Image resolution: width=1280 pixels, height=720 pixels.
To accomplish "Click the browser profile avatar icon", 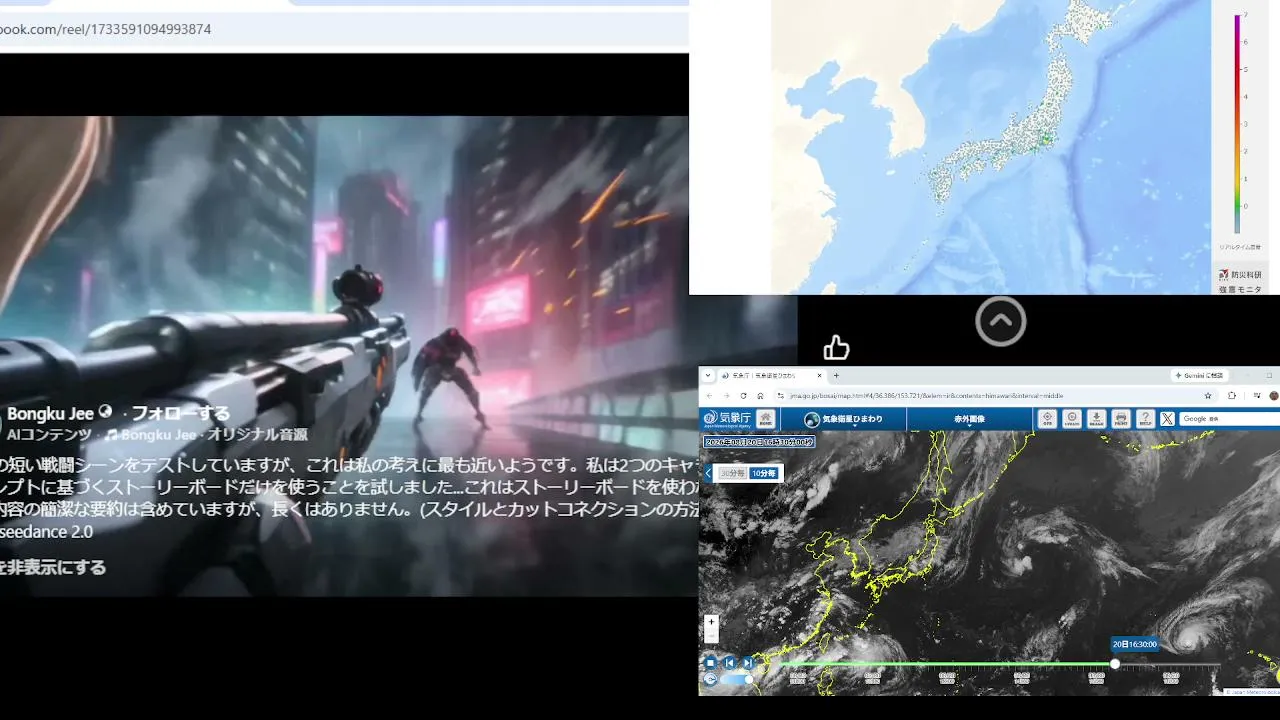I will (1273, 396).
